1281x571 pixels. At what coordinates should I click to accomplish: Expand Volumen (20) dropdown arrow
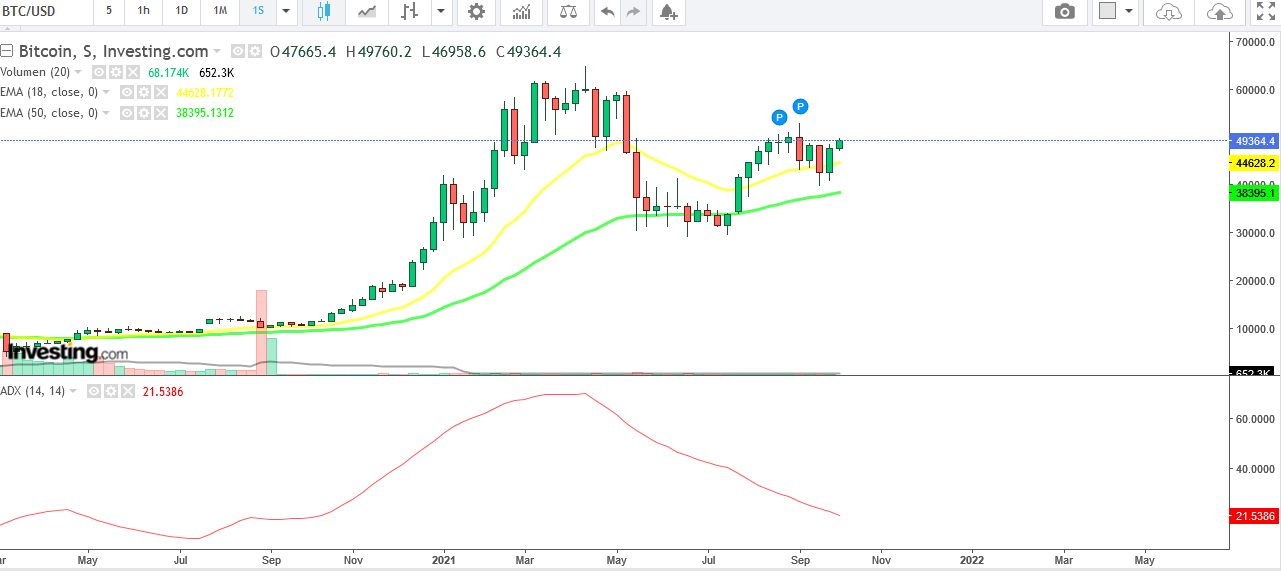tap(79, 72)
